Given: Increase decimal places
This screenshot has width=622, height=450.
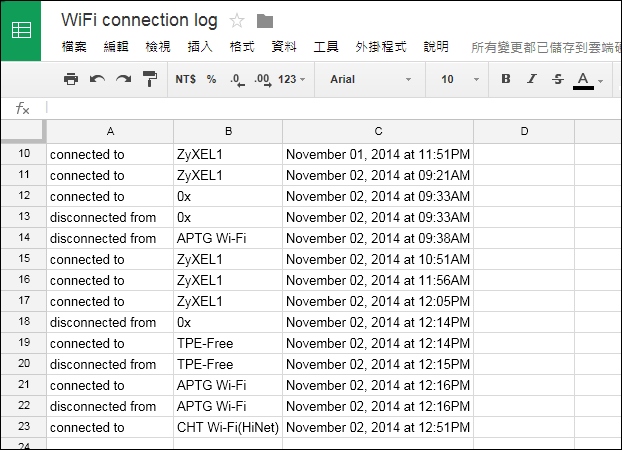Looking at the screenshot, I should 263,80.
